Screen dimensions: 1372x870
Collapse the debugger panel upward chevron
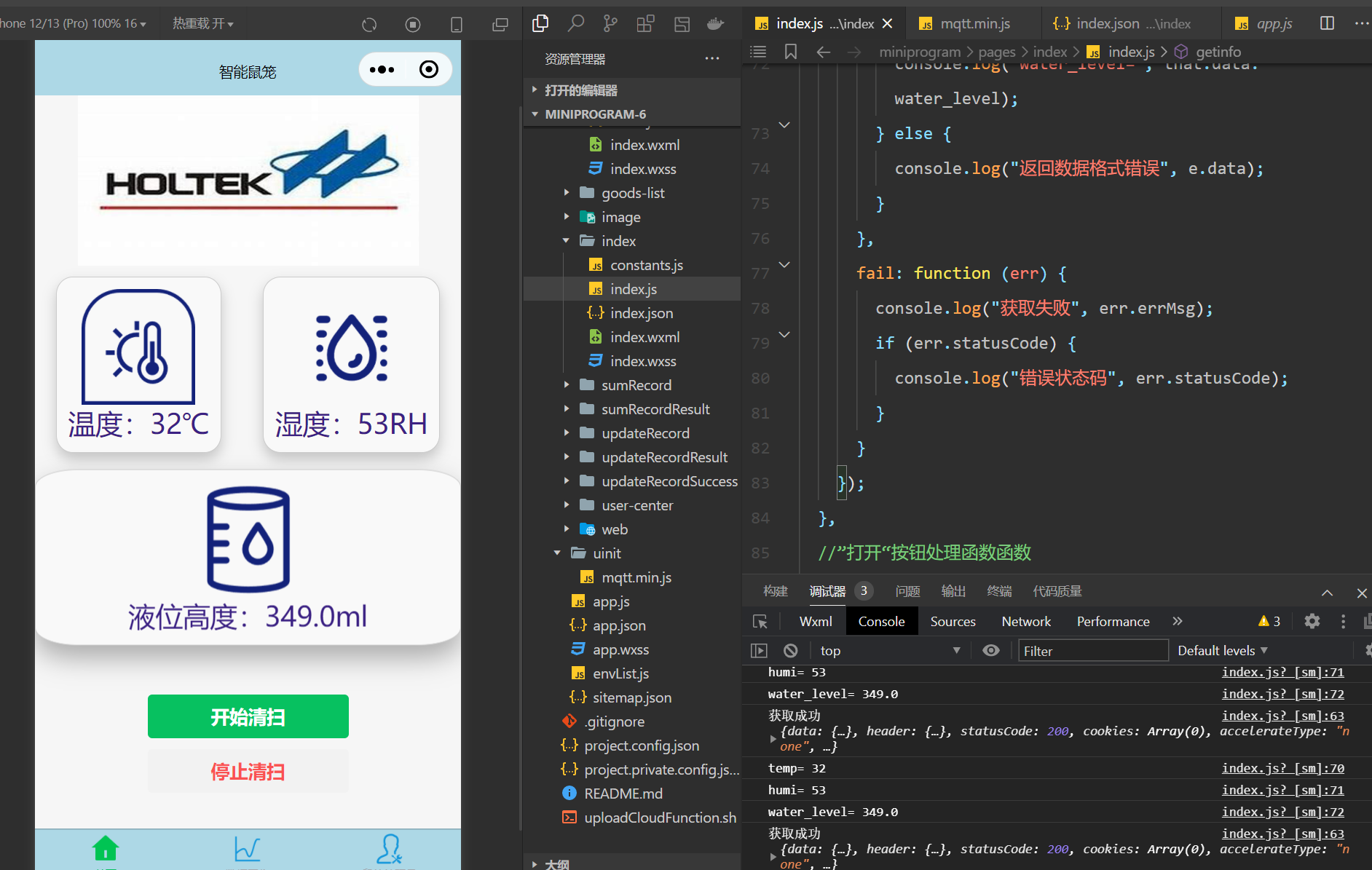pos(1328,593)
